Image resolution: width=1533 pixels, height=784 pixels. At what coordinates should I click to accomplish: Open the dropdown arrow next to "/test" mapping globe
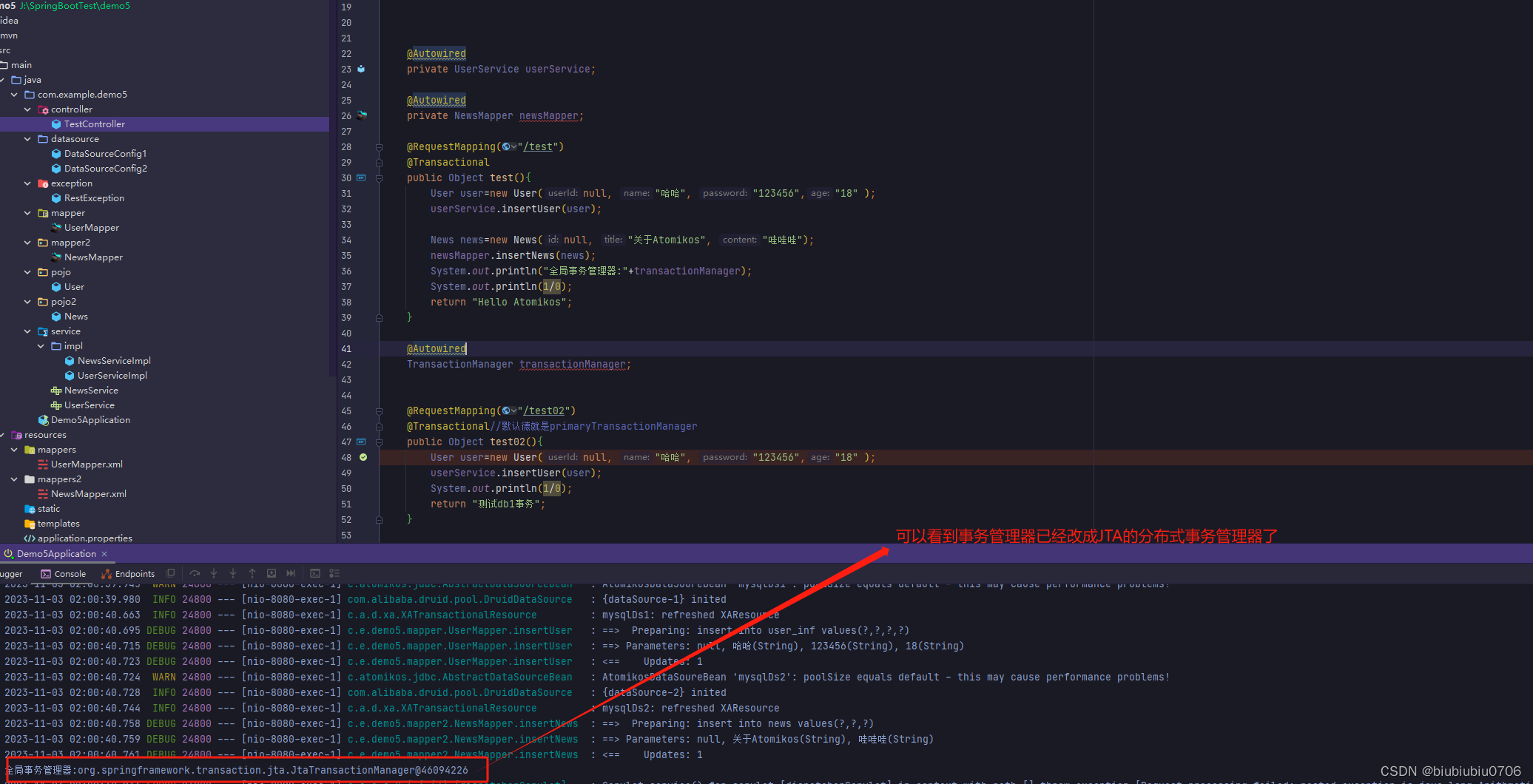click(513, 146)
